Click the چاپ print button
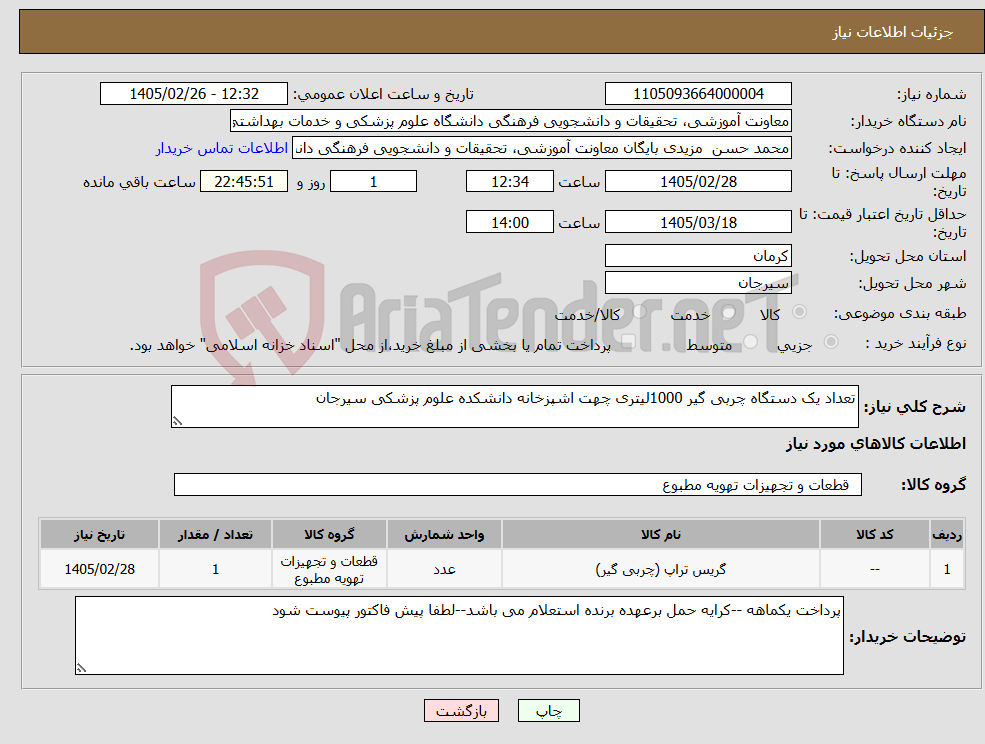 pyautogui.click(x=548, y=711)
